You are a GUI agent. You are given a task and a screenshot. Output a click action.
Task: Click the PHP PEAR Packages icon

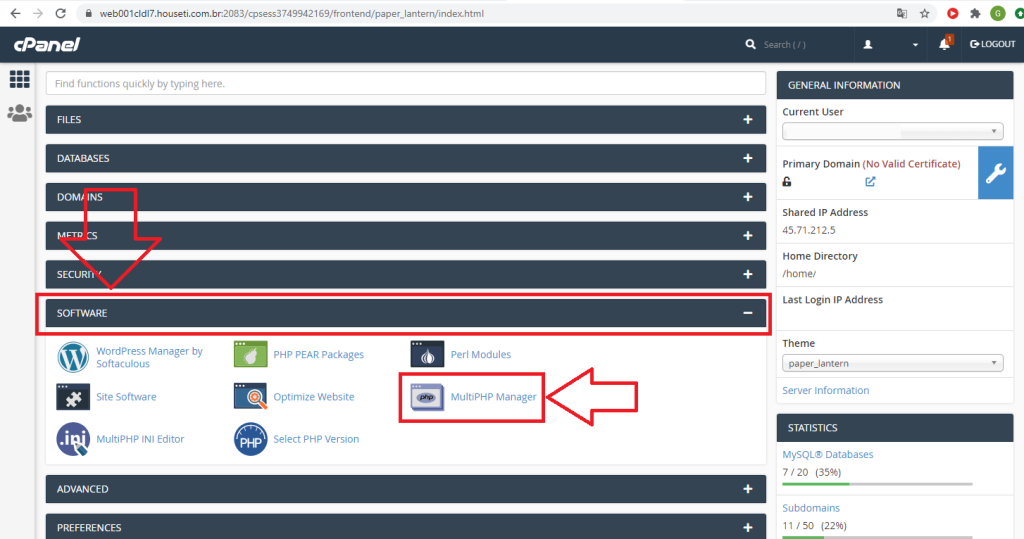[x=250, y=354]
